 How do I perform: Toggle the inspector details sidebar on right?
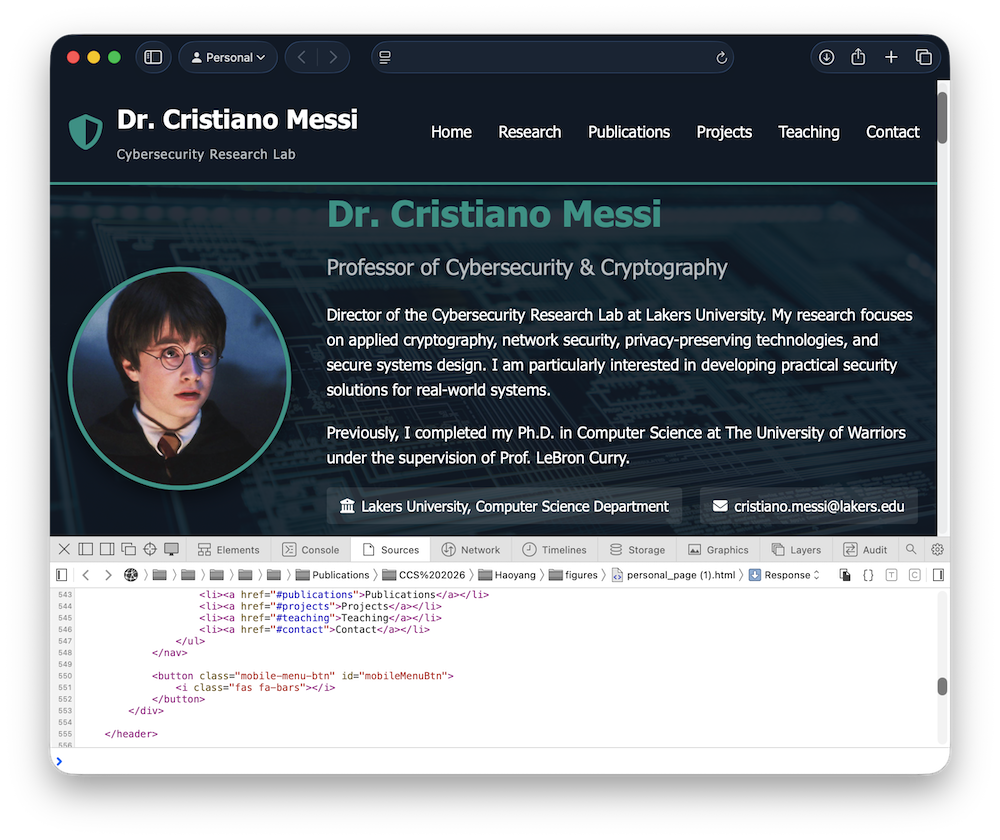(x=938, y=575)
